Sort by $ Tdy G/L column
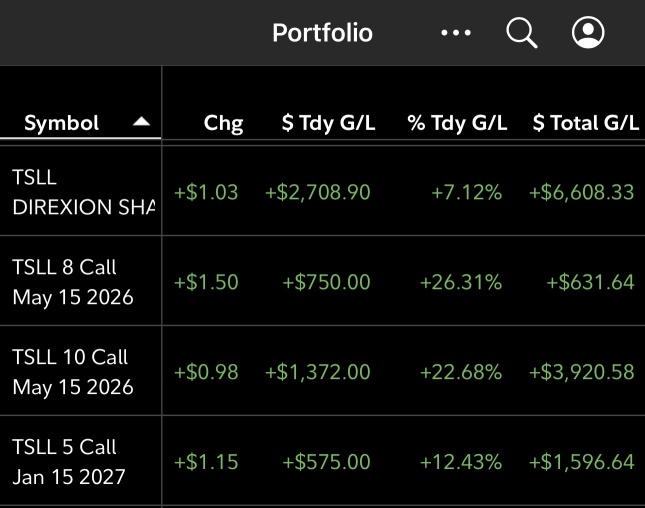This screenshot has height=508, width=645. pos(328,123)
